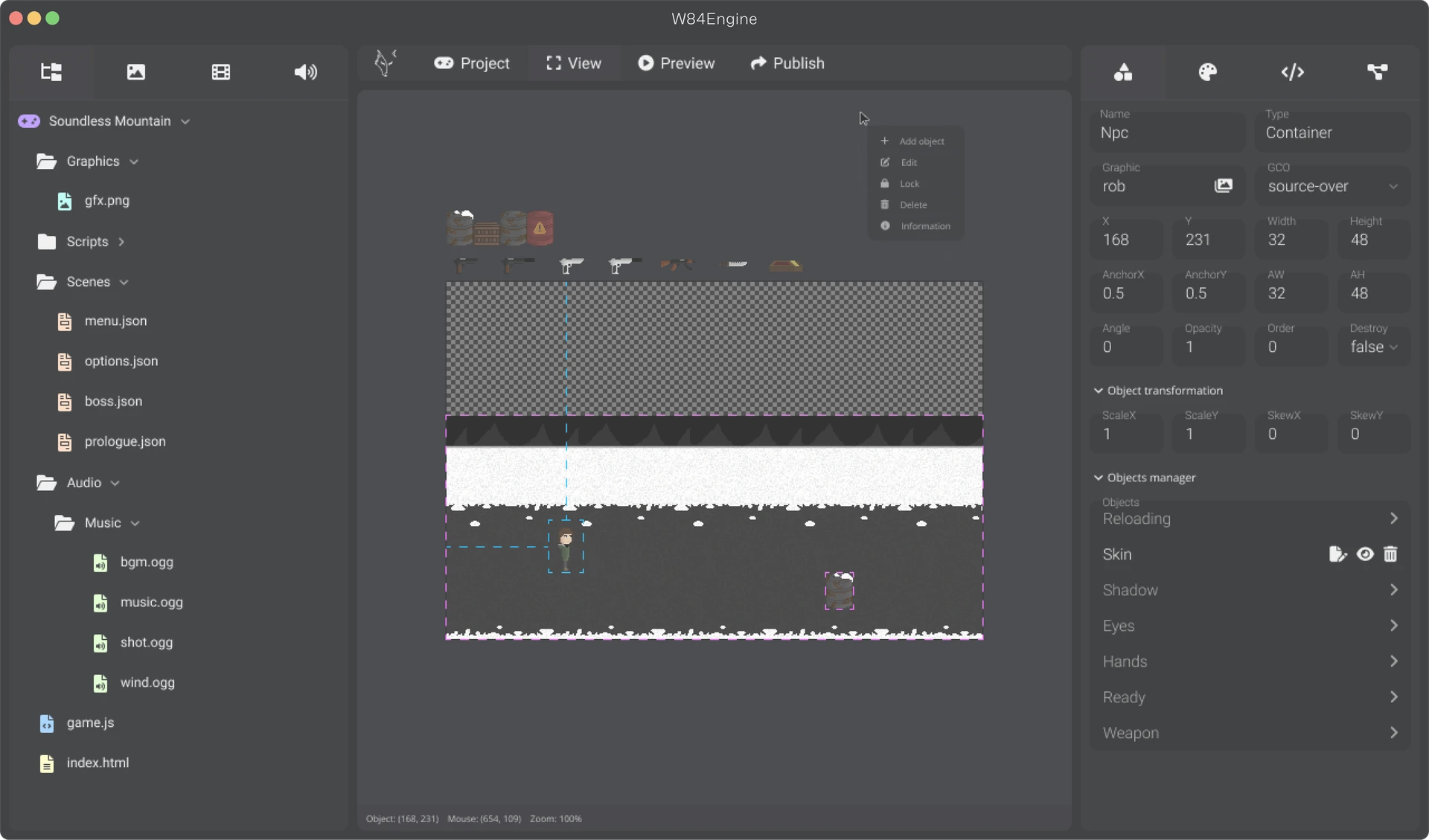1429x840 pixels.
Task: Open the node hierarchy tab icon
Action: pyautogui.click(x=1377, y=72)
